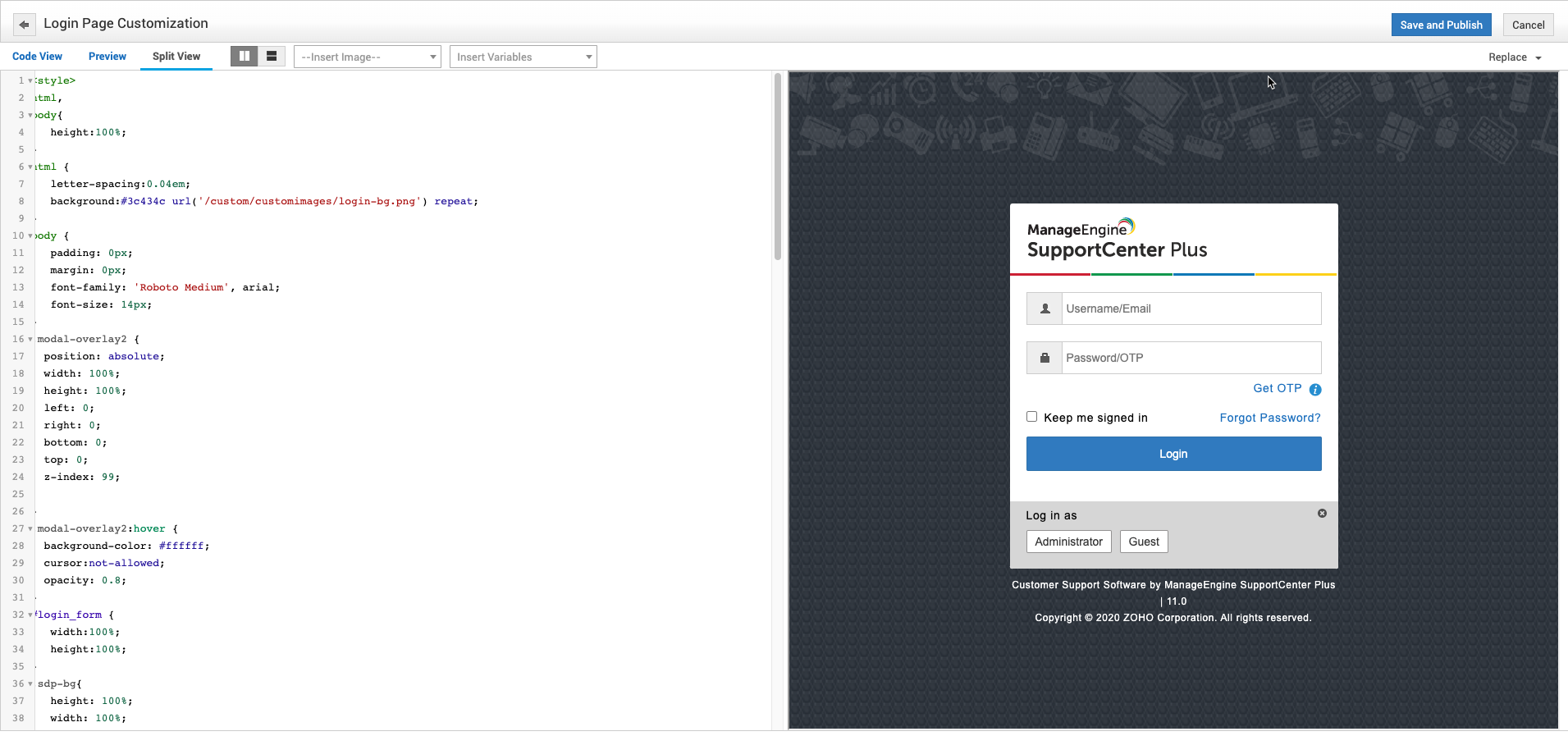Click Save and Publish
The image size is (1568, 736).
click(1441, 25)
